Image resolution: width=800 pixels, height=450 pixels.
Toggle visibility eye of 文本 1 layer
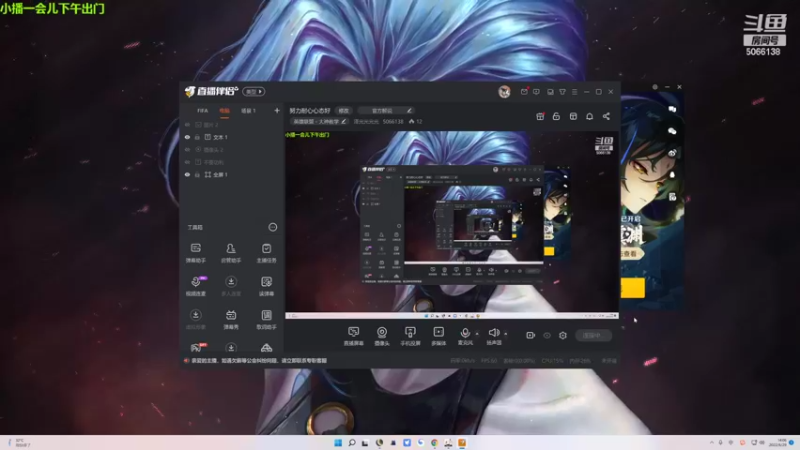[x=187, y=137]
